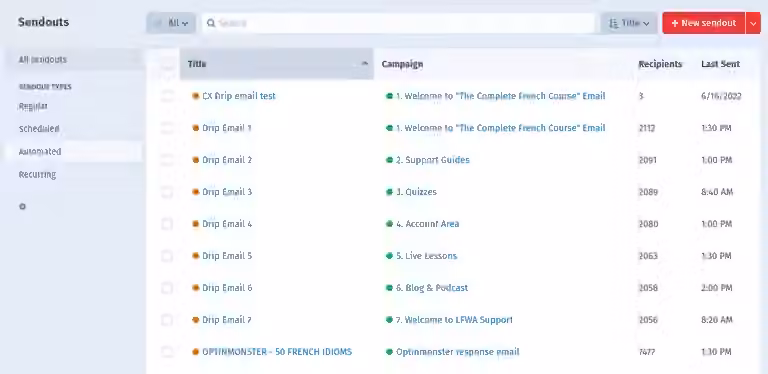Viewport: 768px width, 374px height.
Task: Check the Drip Email 2 row checkbox
Action: point(167,160)
